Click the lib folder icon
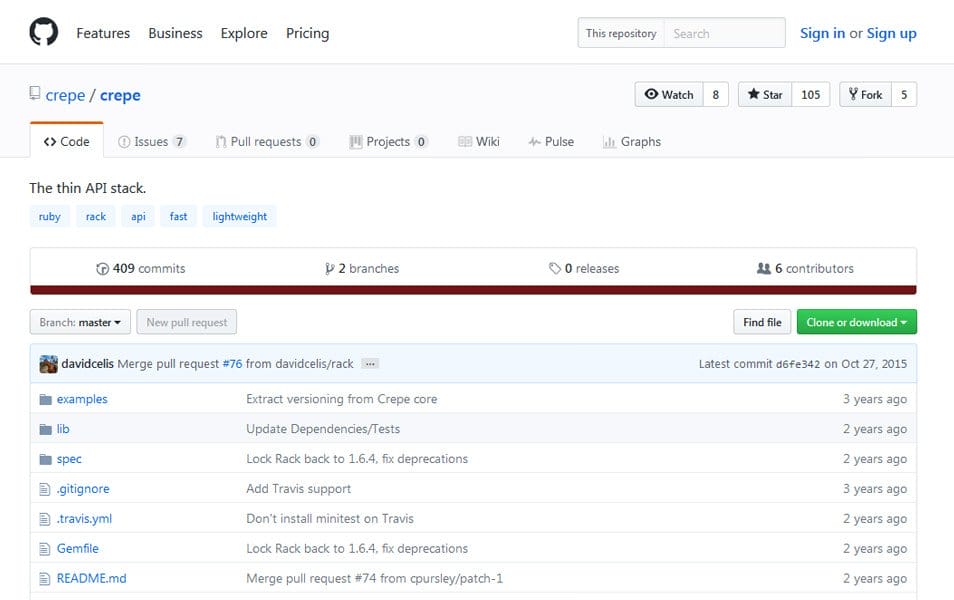Image resolution: width=954 pixels, height=600 pixels. (x=46, y=429)
